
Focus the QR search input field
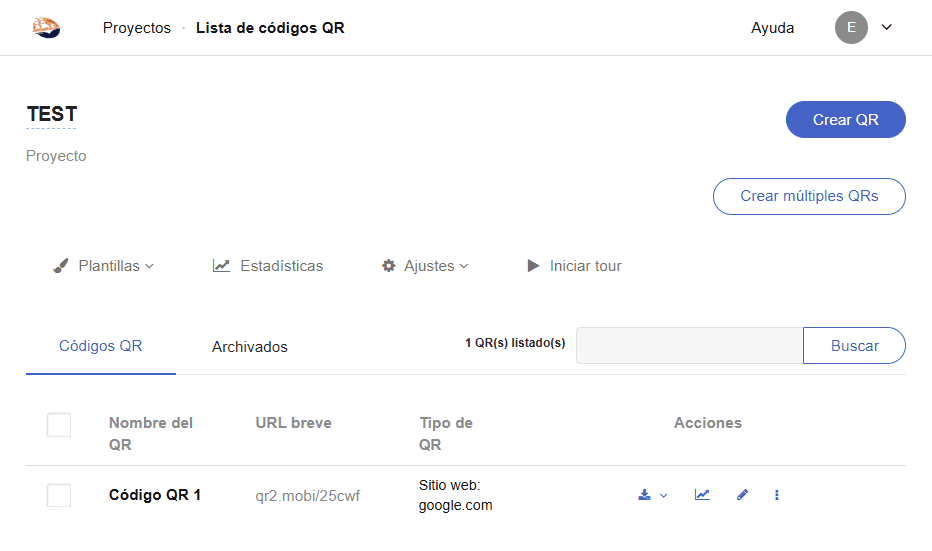[690, 346]
